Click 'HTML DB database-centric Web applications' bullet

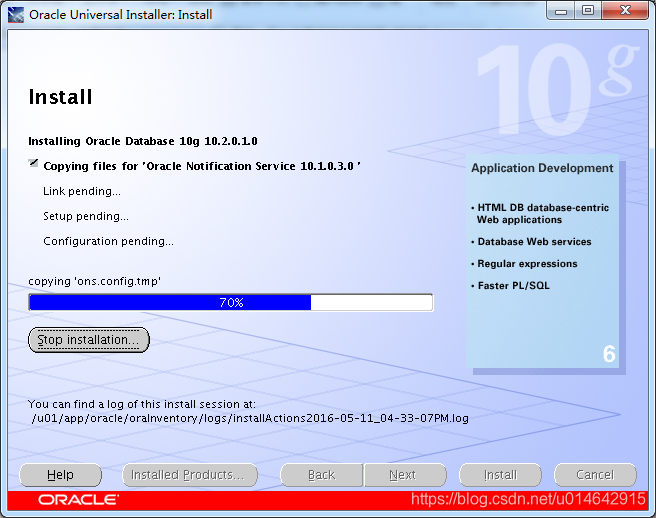click(540, 214)
